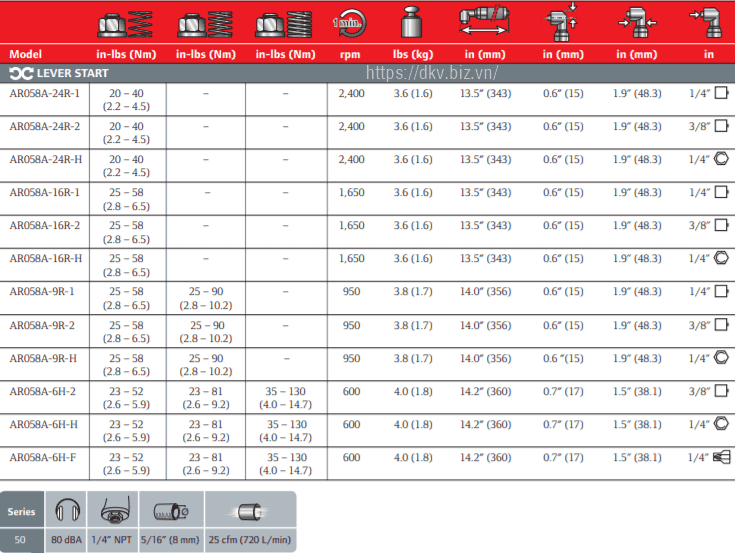Select model AR058A-16R-1 in the table
This screenshot has height=553, width=735.
click(x=44, y=193)
